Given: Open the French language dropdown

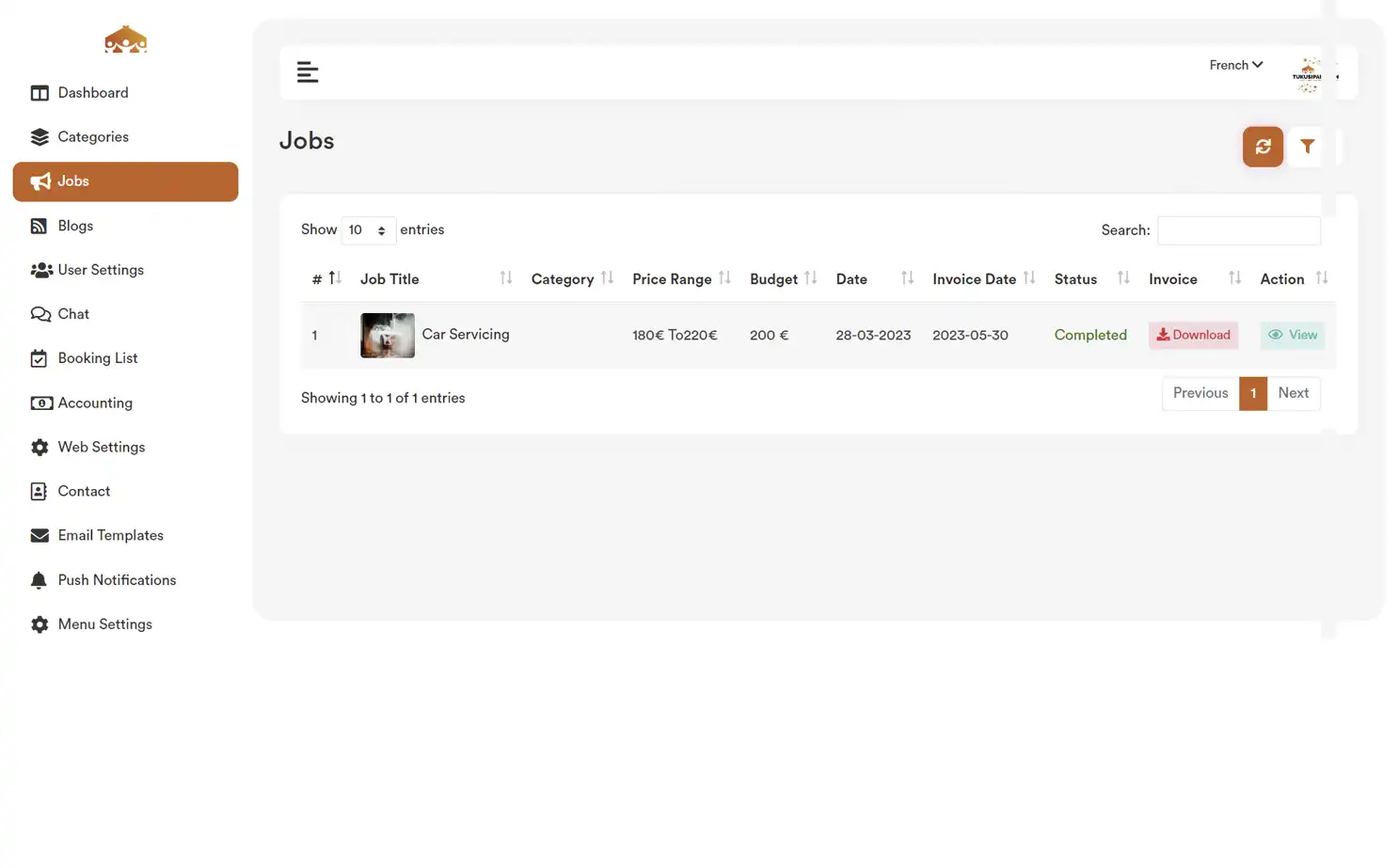Looking at the screenshot, I should pos(1235,65).
